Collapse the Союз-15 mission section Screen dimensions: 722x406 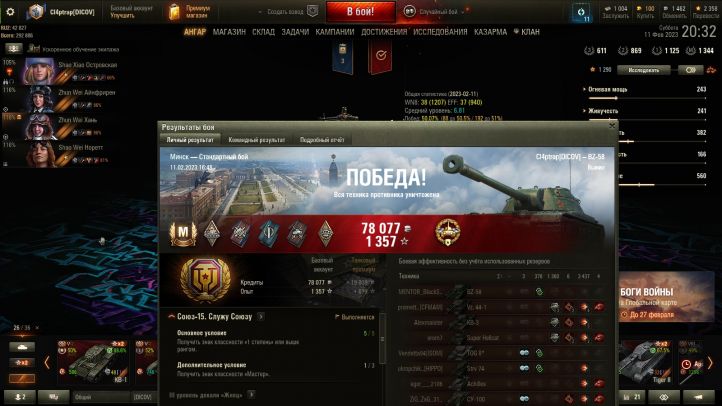pyautogui.click(x=171, y=317)
